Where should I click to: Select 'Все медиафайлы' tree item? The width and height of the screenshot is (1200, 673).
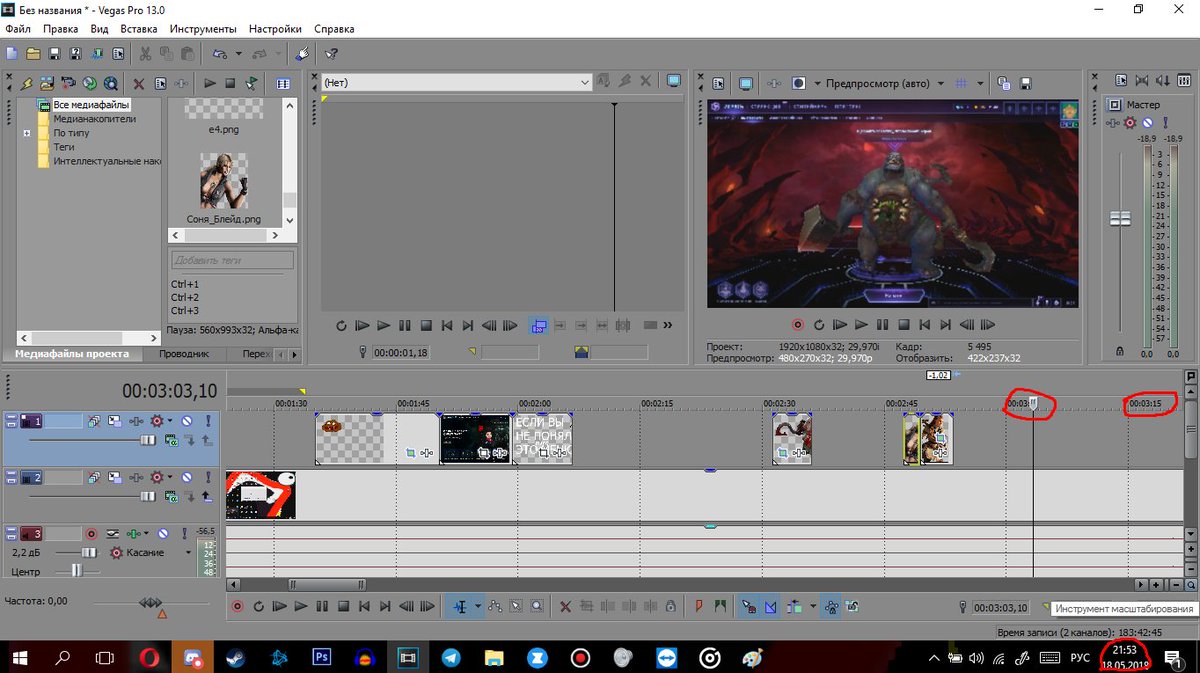[x=91, y=105]
